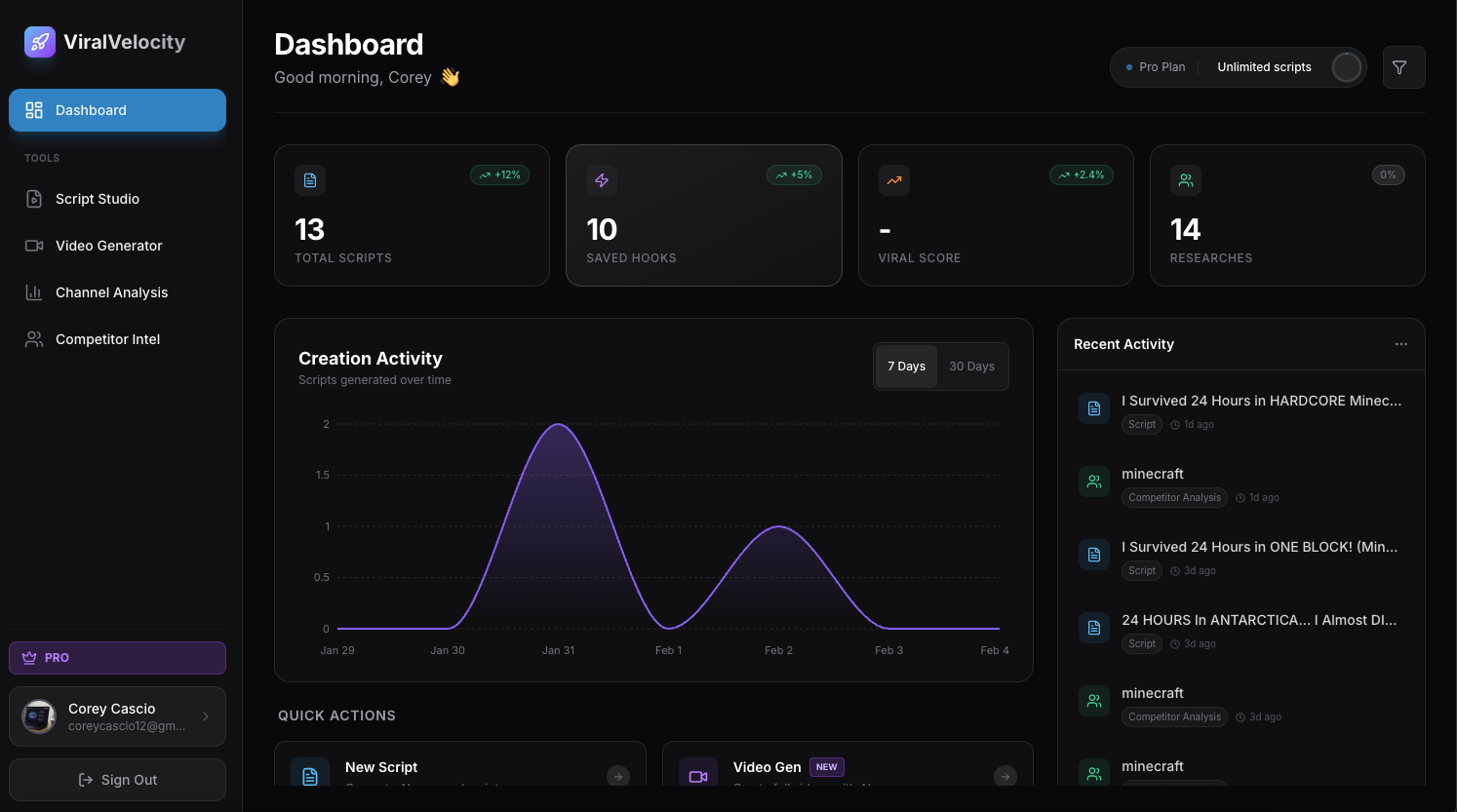The height and width of the screenshot is (812, 1457).
Task: Click the PRO plan badge button
Action: click(x=117, y=658)
